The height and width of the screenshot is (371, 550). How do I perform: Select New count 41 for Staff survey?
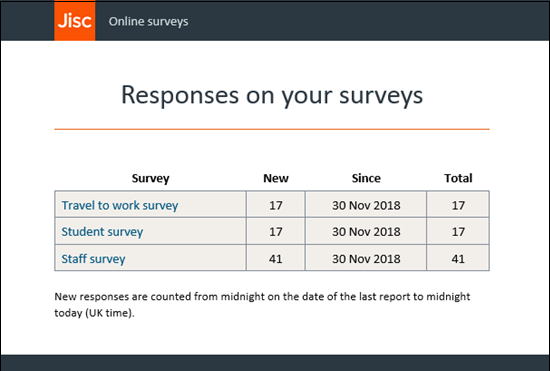click(x=276, y=258)
